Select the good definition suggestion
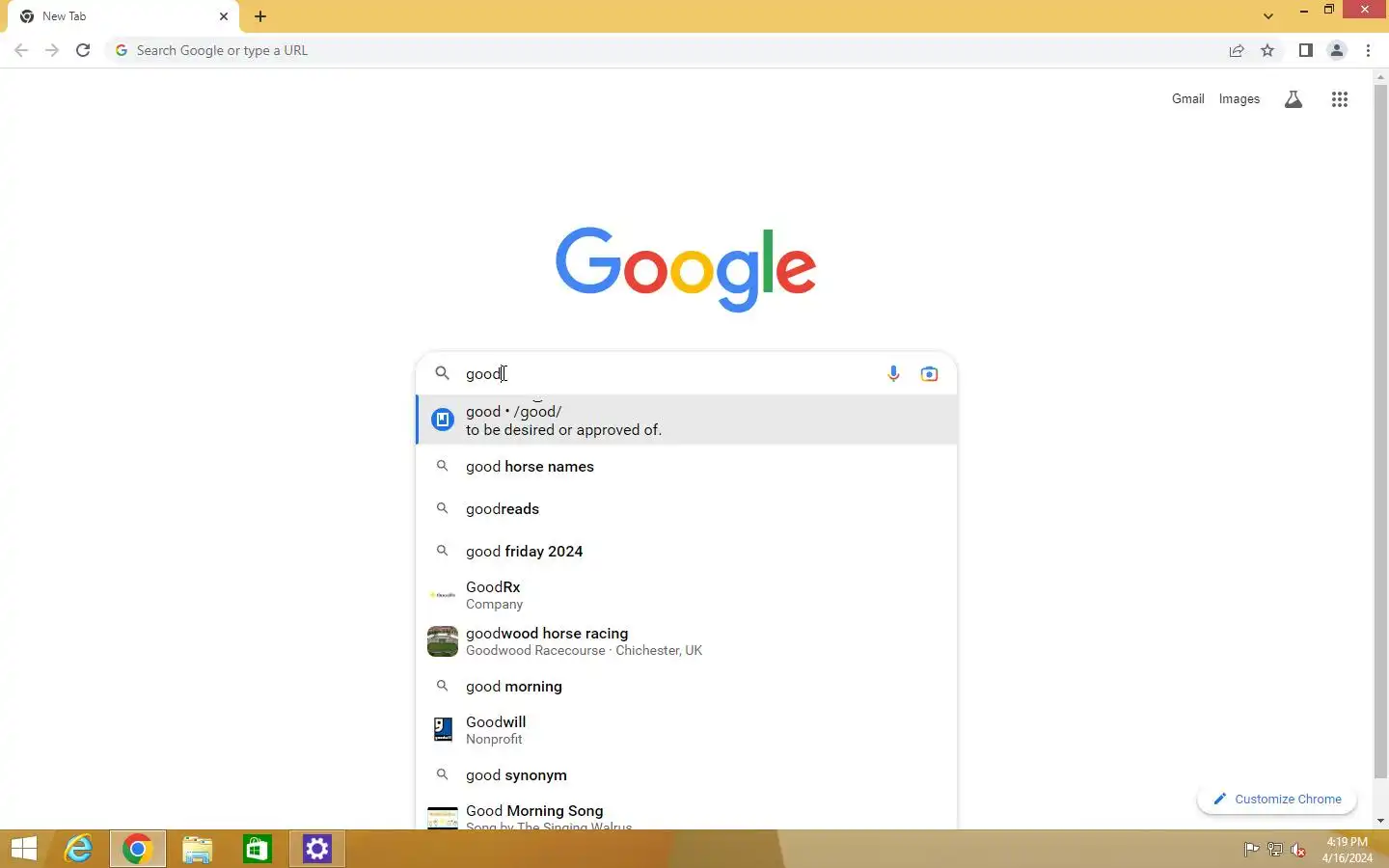Image resolution: width=1389 pixels, height=868 pixels. (x=687, y=420)
